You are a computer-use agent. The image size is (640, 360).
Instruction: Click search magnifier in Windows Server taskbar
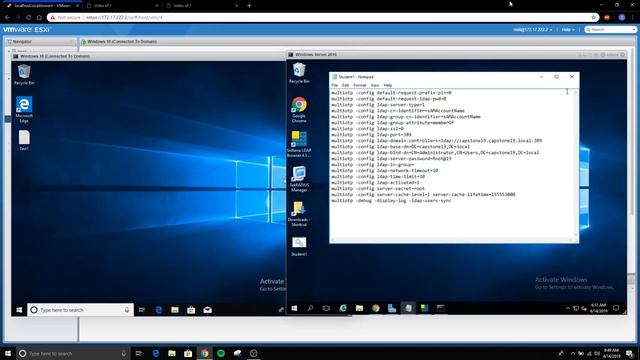(310, 308)
